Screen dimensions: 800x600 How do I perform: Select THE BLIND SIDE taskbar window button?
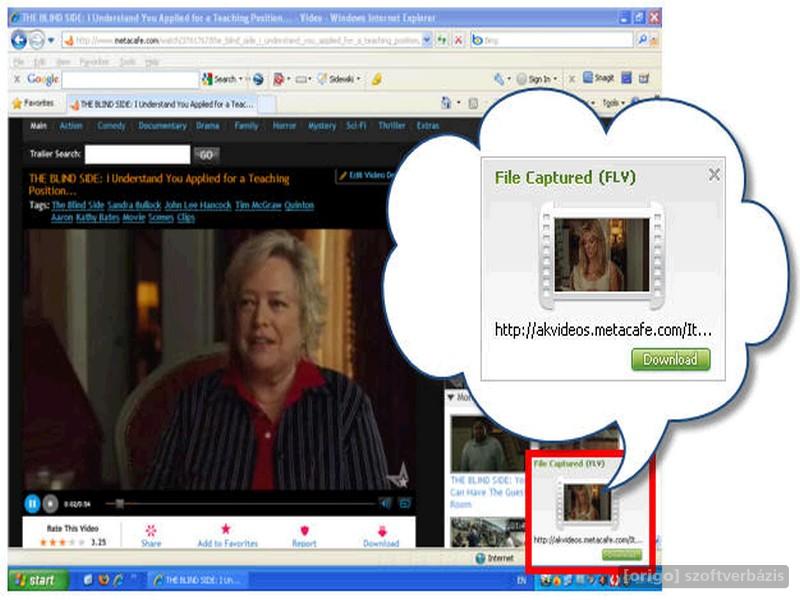(198, 580)
